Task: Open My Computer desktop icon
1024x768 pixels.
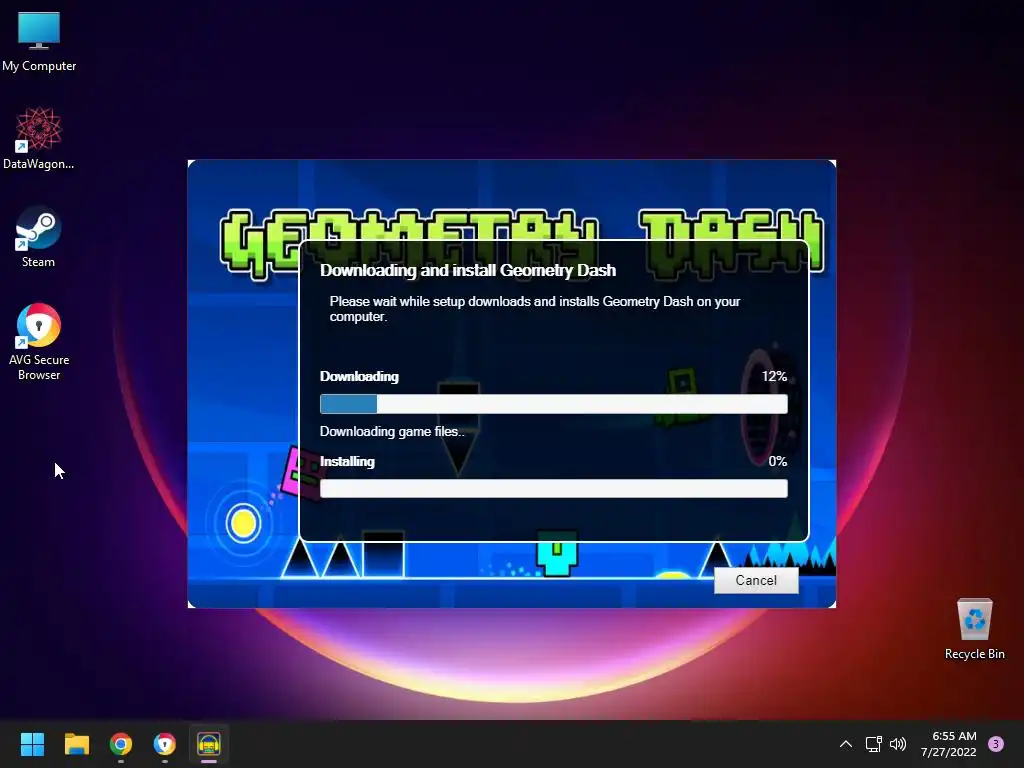Action: (x=39, y=41)
